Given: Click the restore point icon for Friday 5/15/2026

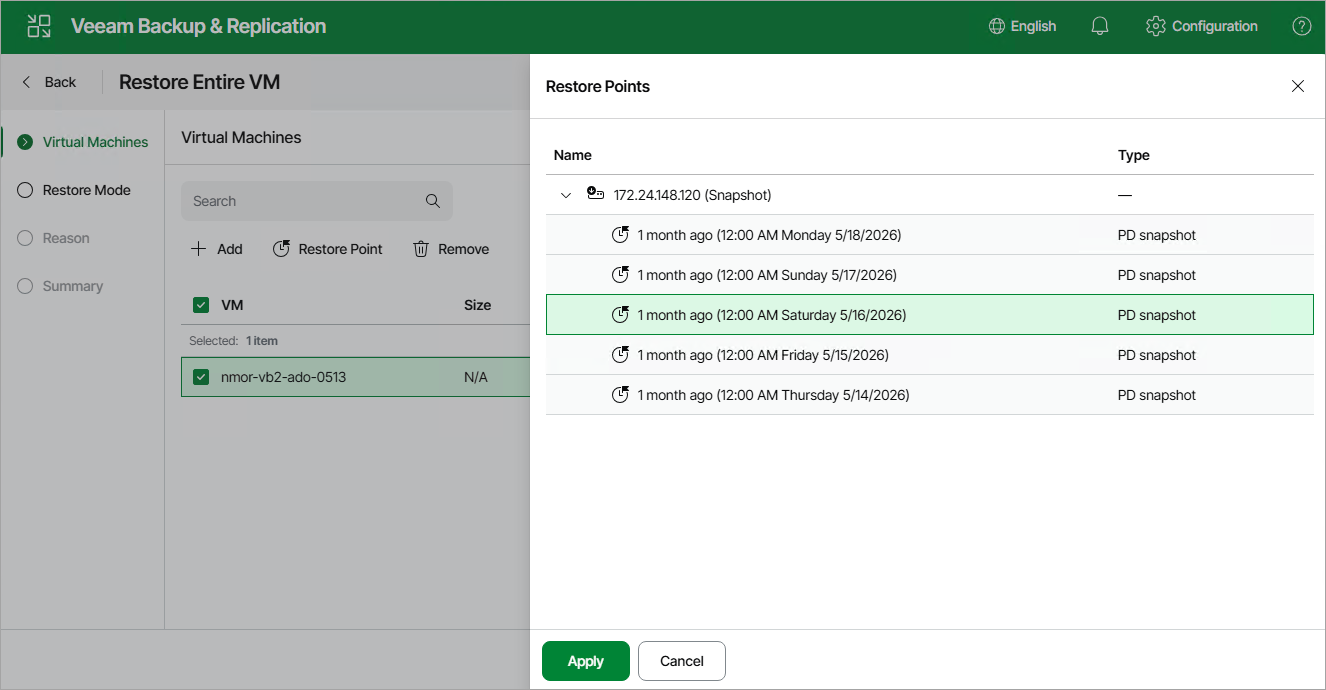Looking at the screenshot, I should point(620,355).
